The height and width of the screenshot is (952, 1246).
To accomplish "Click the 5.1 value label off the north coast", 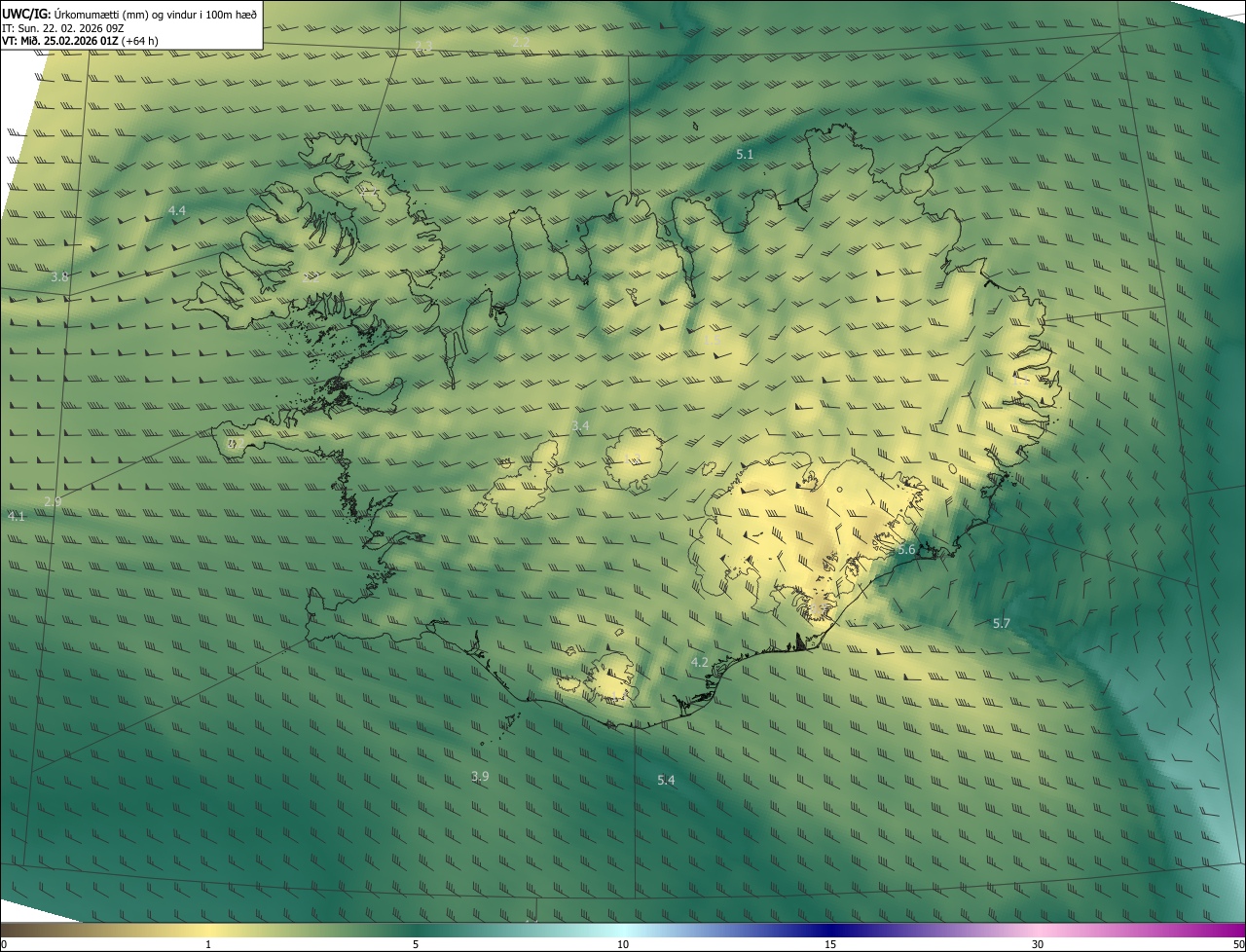I will click(745, 154).
